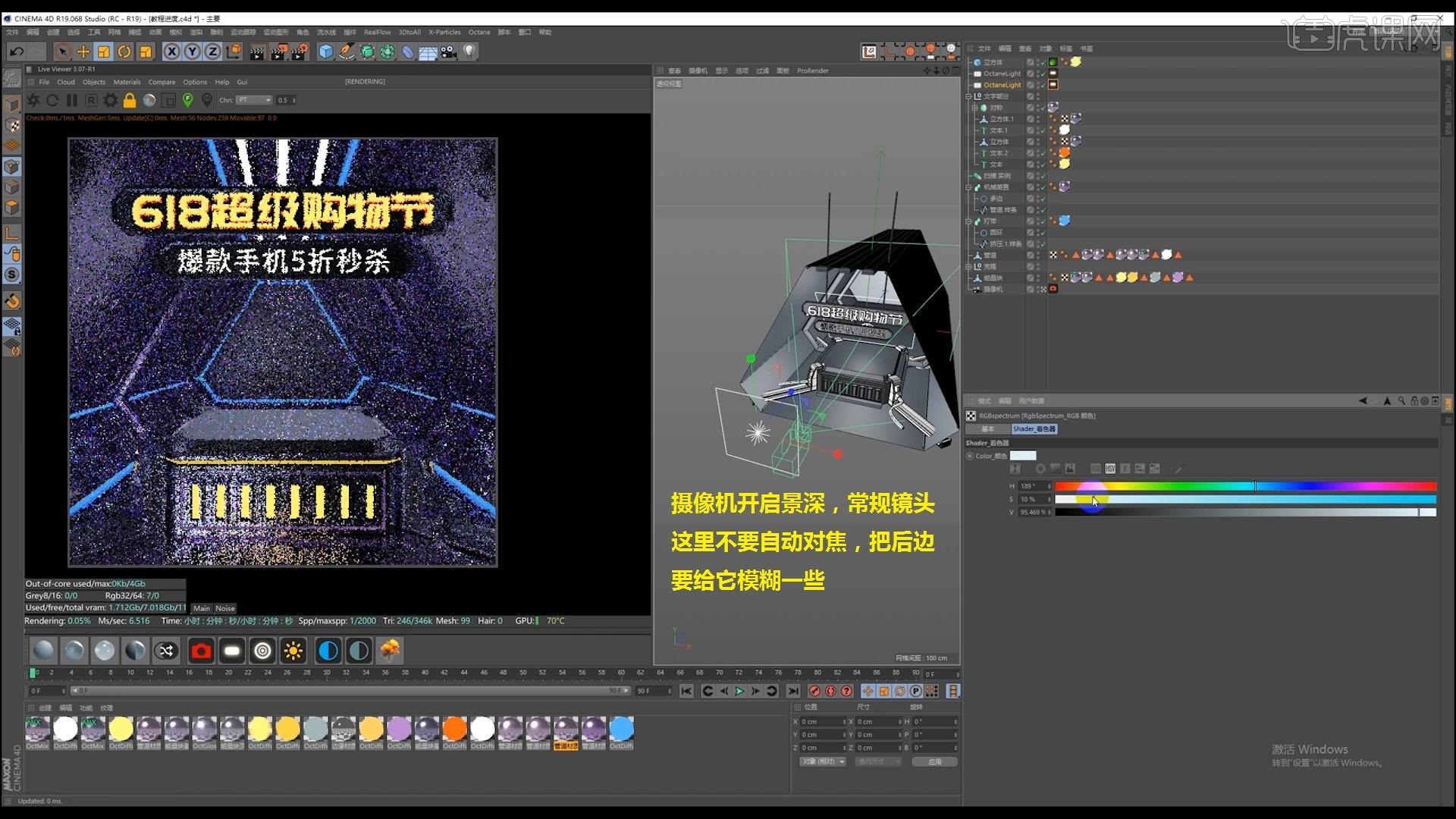1456x819 pixels.
Task: Select the orange OctDiff material thumbnail
Action: 454,730
